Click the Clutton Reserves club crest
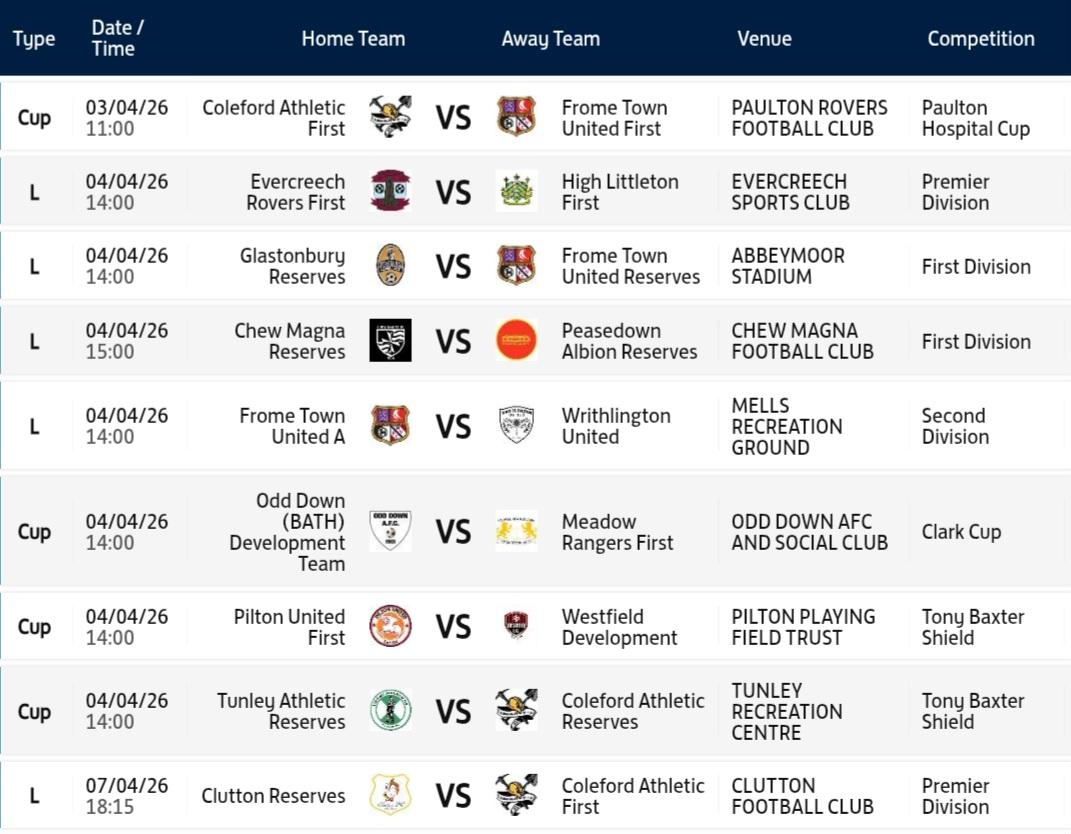The height and width of the screenshot is (834, 1071). pyautogui.click(x=390, y=796)
